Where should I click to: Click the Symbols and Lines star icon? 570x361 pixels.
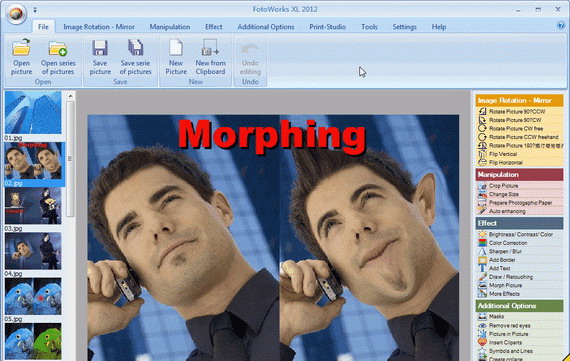coord(482,351)
